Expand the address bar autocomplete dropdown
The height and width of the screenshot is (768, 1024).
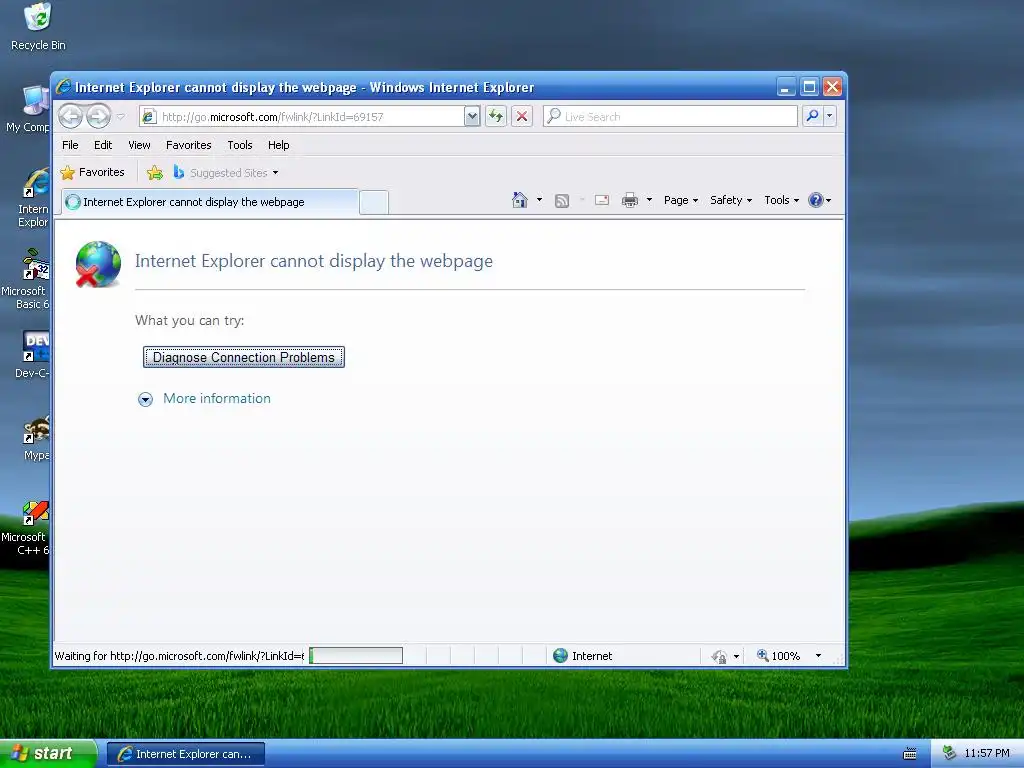pos(472,117)
